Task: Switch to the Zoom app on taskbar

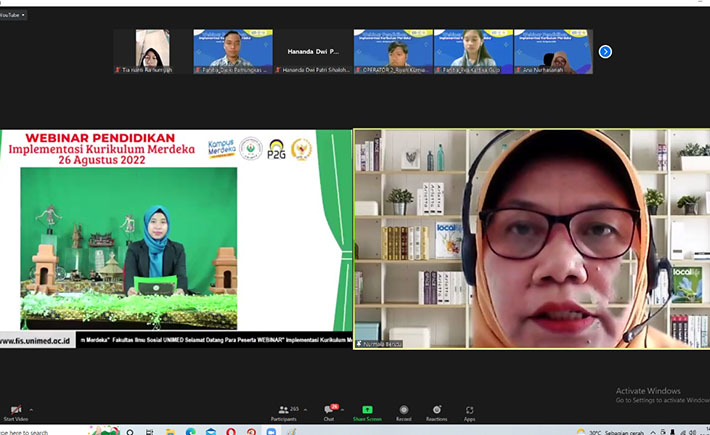Action: point(271,432)
